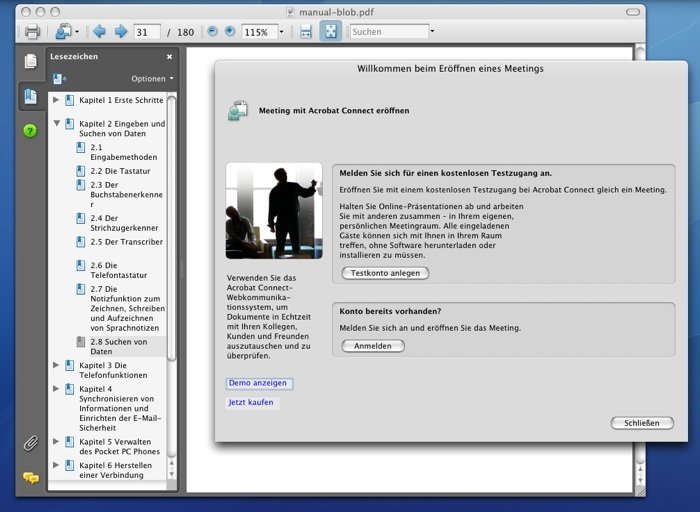Screen dimensions: 700x512
Task: Open the Acrobat Connect meeting toolbar icon
Action: tap(63, 32)
